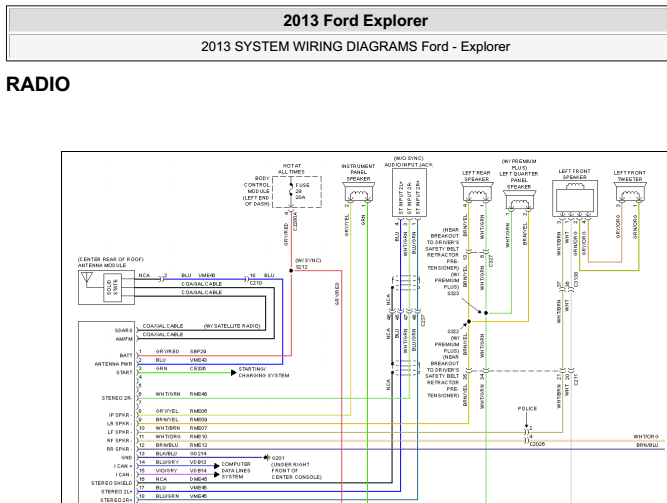
Task: Click the Left Quarter Panel Speaker symbol
Action: 519,200
